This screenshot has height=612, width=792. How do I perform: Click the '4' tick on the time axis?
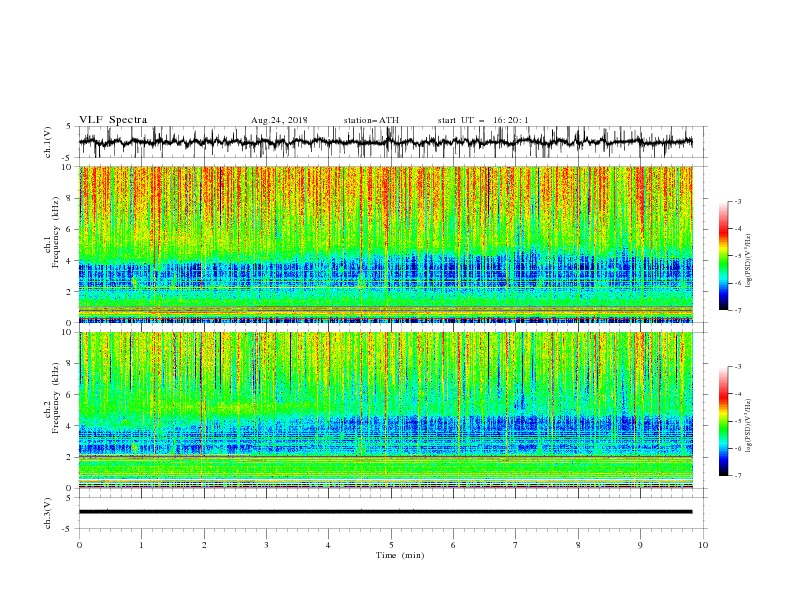(329, 545)
